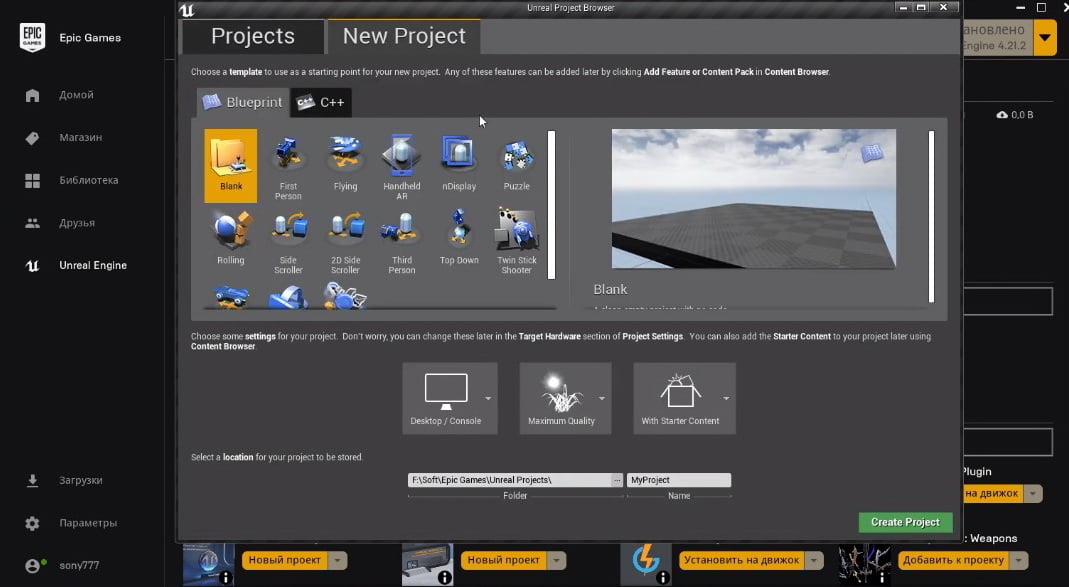
Task: Open the sony777 user profile
Action: click(x=78, y=565)
